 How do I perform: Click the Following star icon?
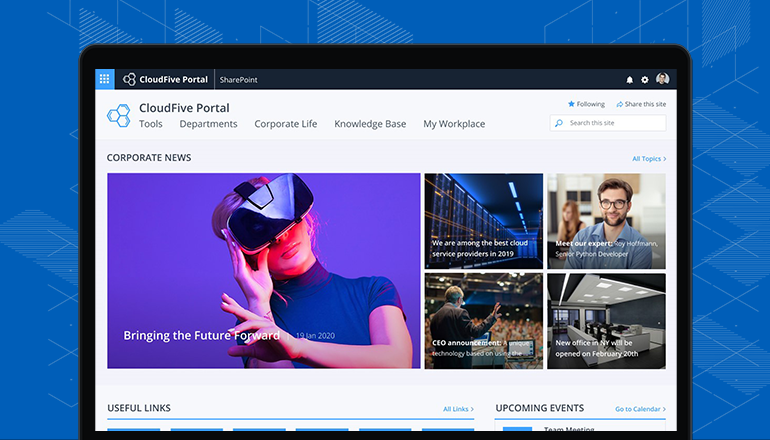[571, 104]
